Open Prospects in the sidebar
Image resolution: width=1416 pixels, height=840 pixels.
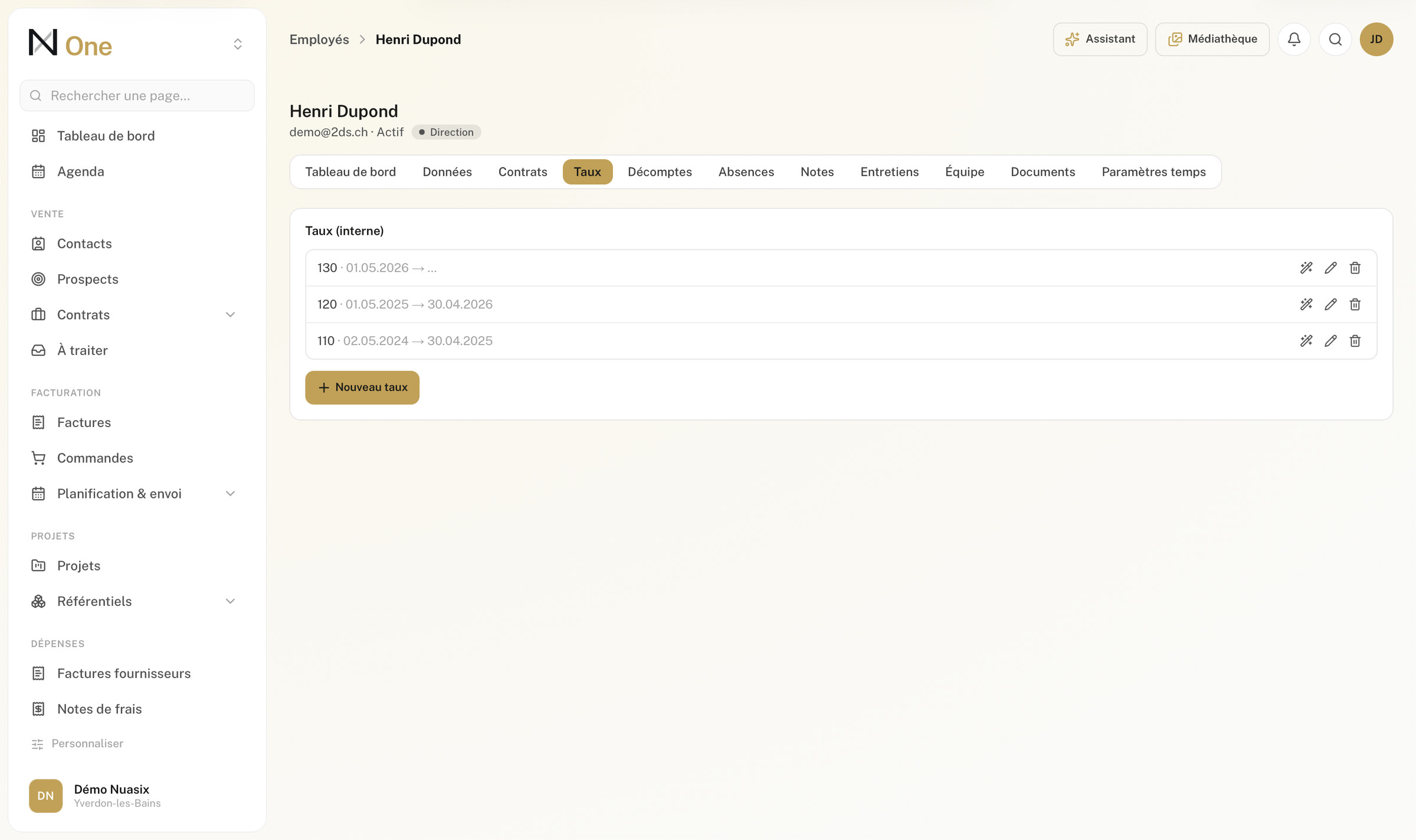[137, 279]
